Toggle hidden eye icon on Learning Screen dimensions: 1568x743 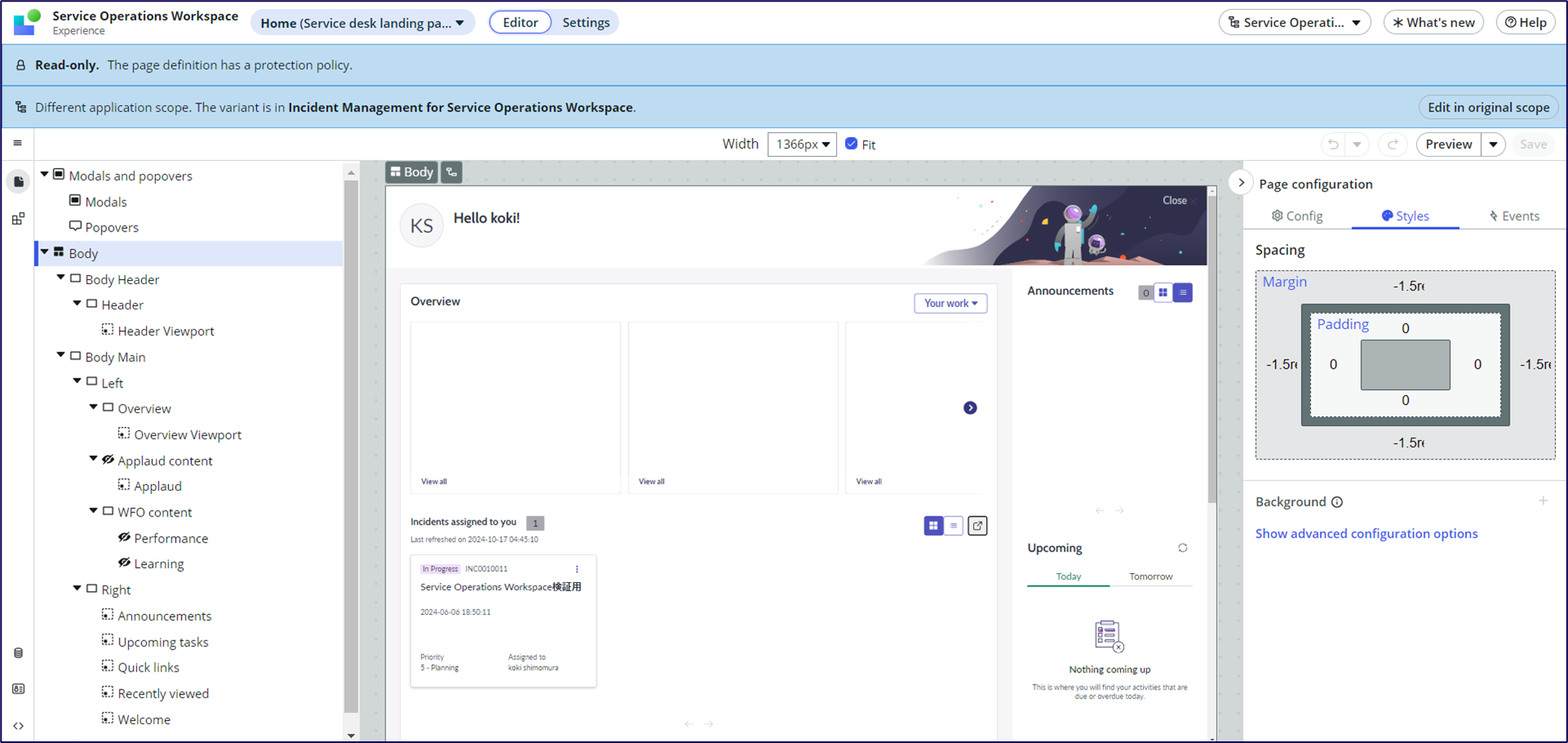click(x=124, y=563)
